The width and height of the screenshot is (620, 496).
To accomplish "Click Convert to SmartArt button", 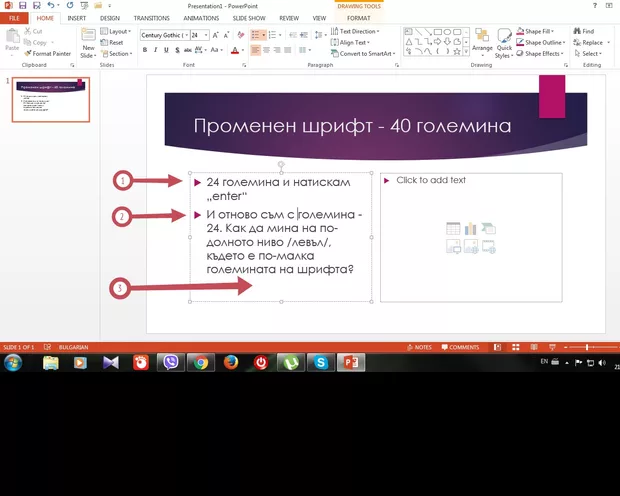I will click(x=363, y=53).
